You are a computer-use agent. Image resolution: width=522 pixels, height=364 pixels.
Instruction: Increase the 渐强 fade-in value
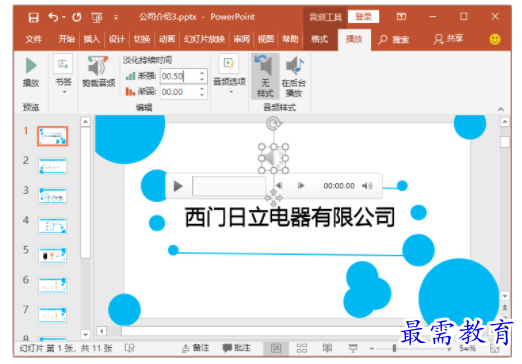point(202,73)
